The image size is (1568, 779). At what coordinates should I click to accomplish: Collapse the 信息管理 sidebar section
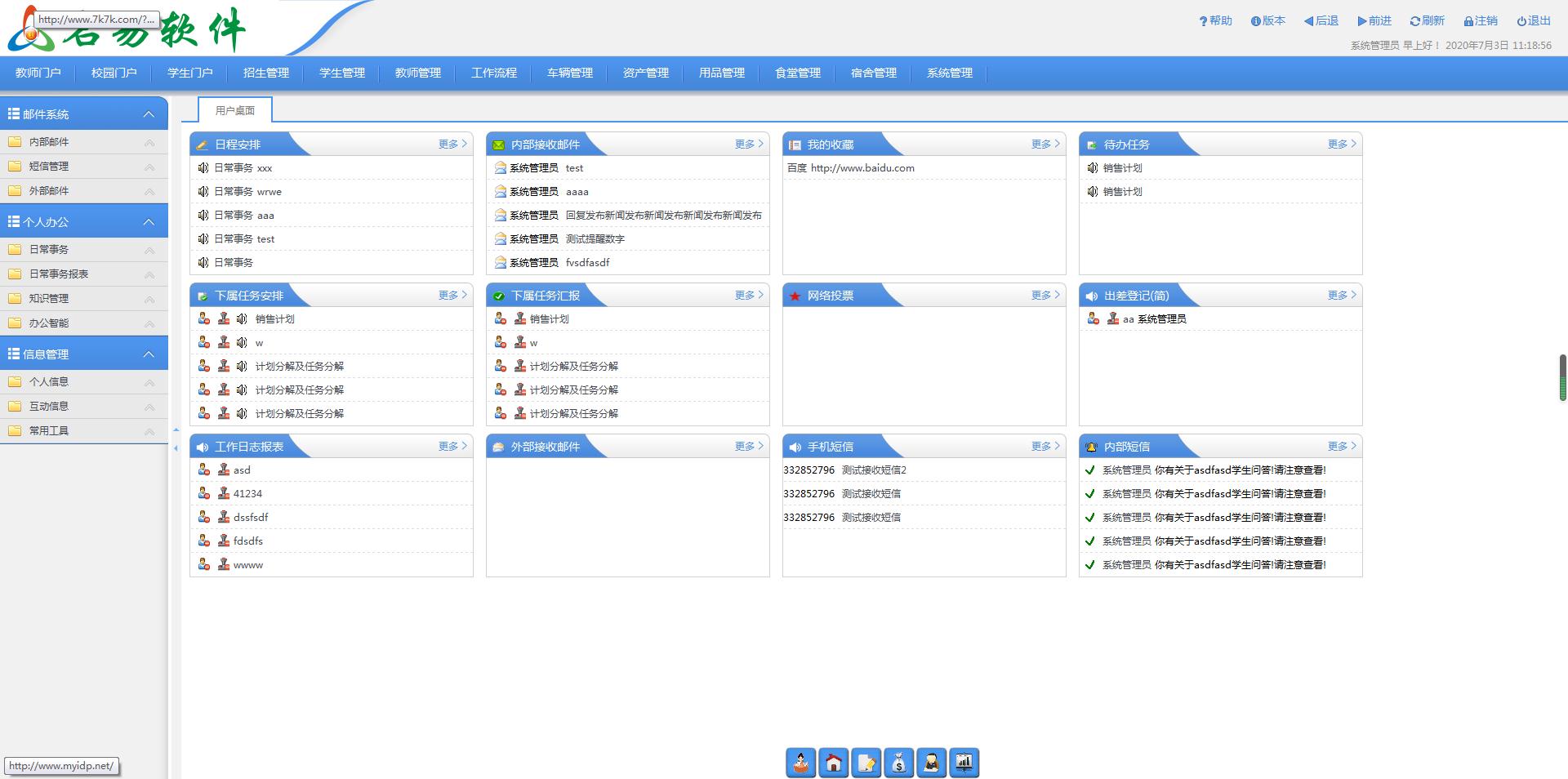click(x=149, y=354)
